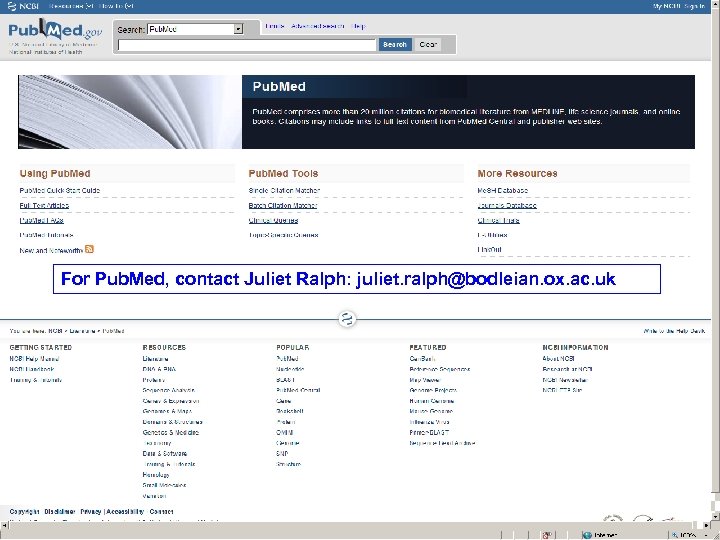Open the Human Genome link under Featured
This screenshot has width=720, height=540.
pyautogui.click(x=431, y=401)
